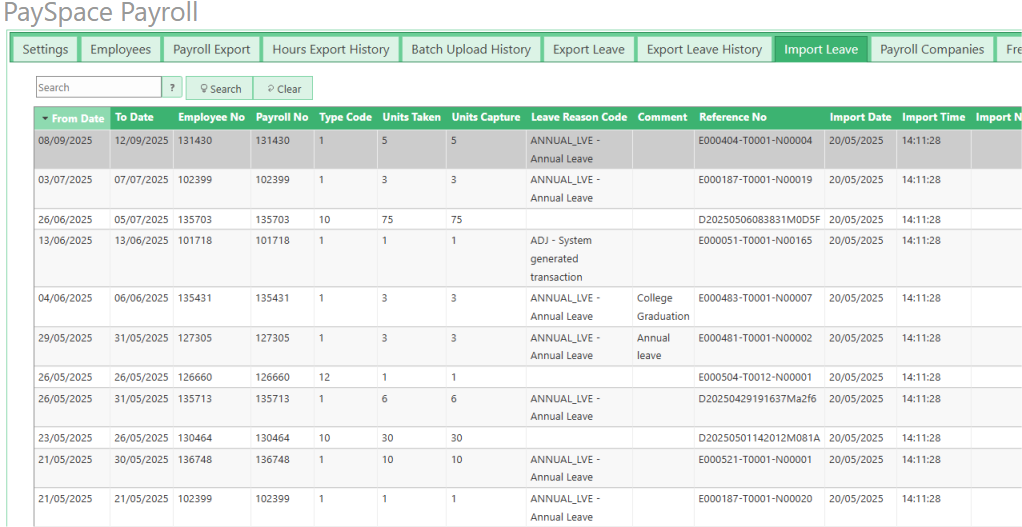Screen dimensions: 1022x527
Task: Select the Batch Upload History tab
Action: (471, 49)
